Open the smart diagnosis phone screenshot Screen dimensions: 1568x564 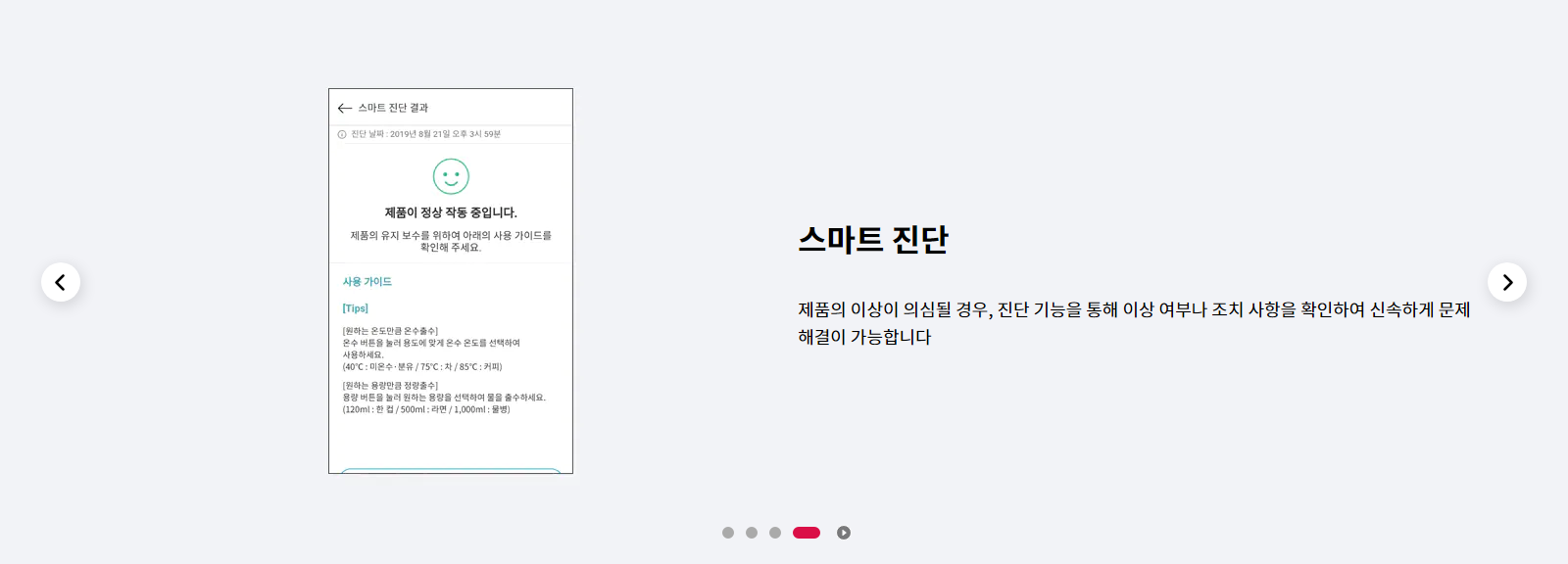pyautogui.click(x=451, y=281)
